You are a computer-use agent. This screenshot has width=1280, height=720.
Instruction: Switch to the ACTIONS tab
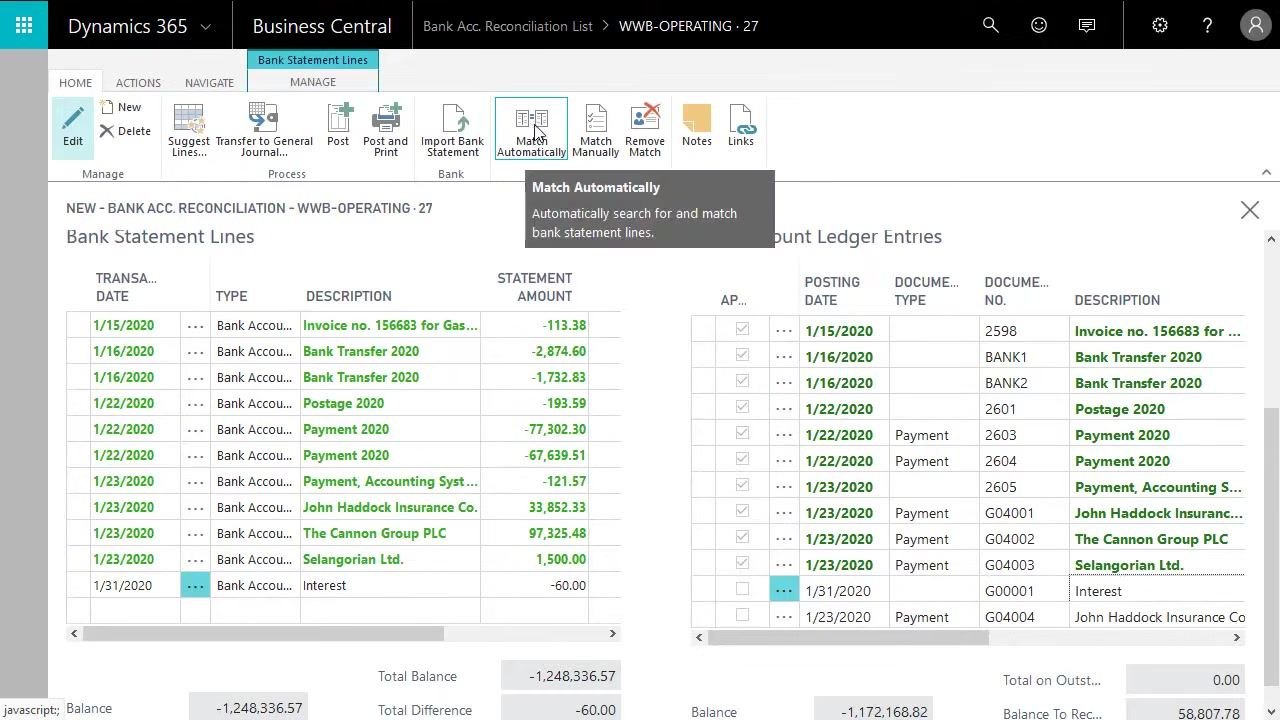coord(138,83)
